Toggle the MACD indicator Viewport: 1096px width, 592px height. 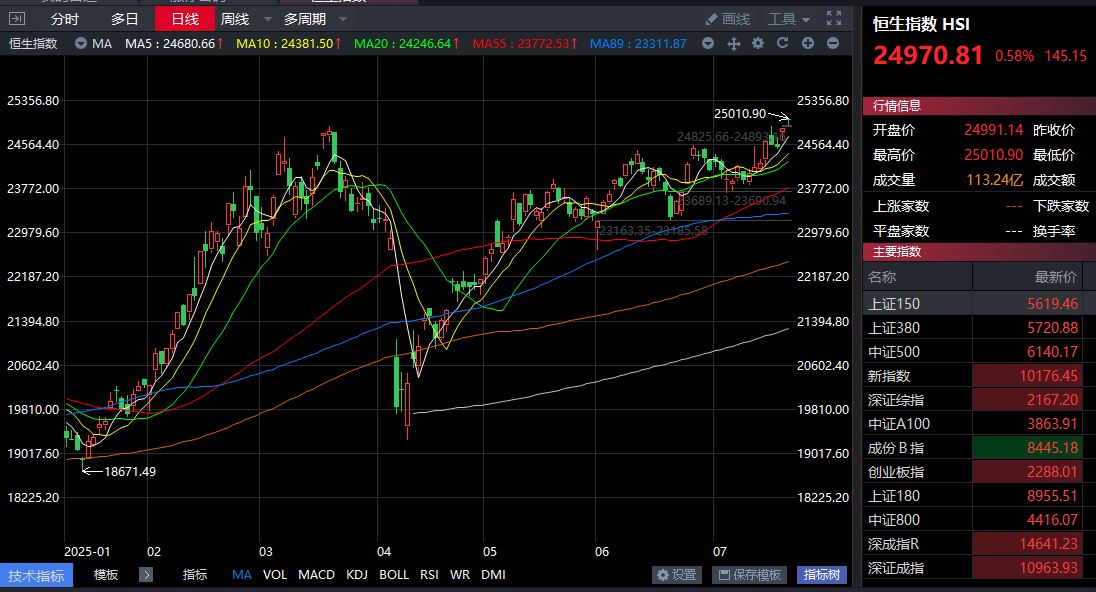click(x=316, y=575)
